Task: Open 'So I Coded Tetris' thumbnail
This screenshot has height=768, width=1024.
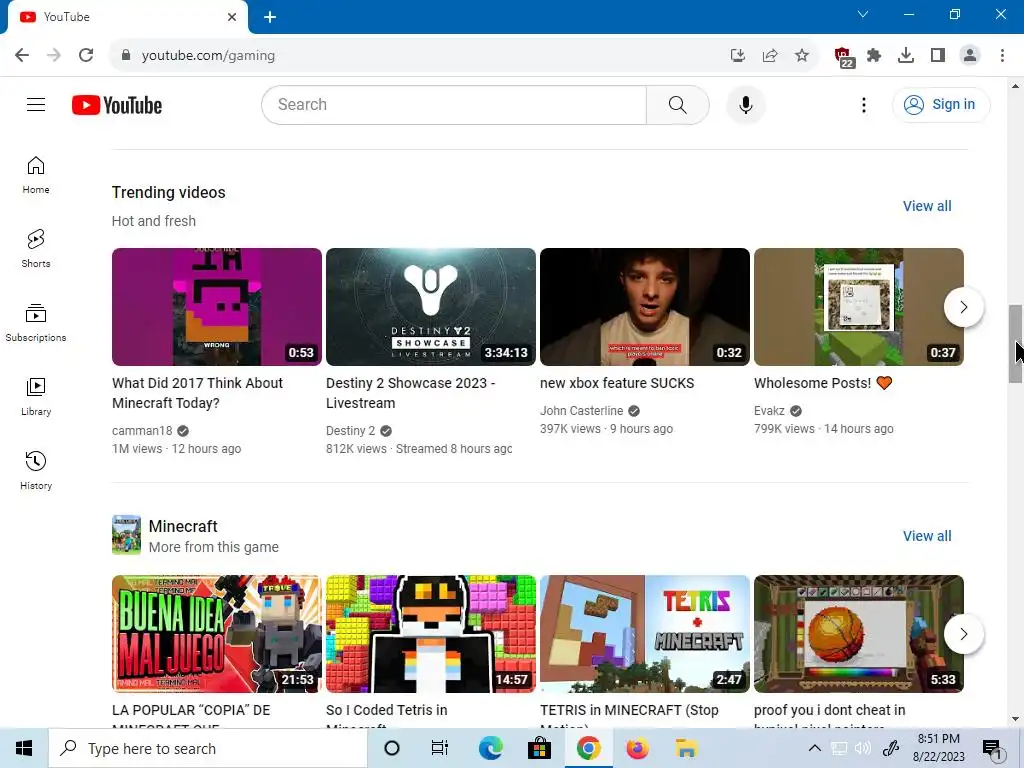Action: tap(430, 634)
